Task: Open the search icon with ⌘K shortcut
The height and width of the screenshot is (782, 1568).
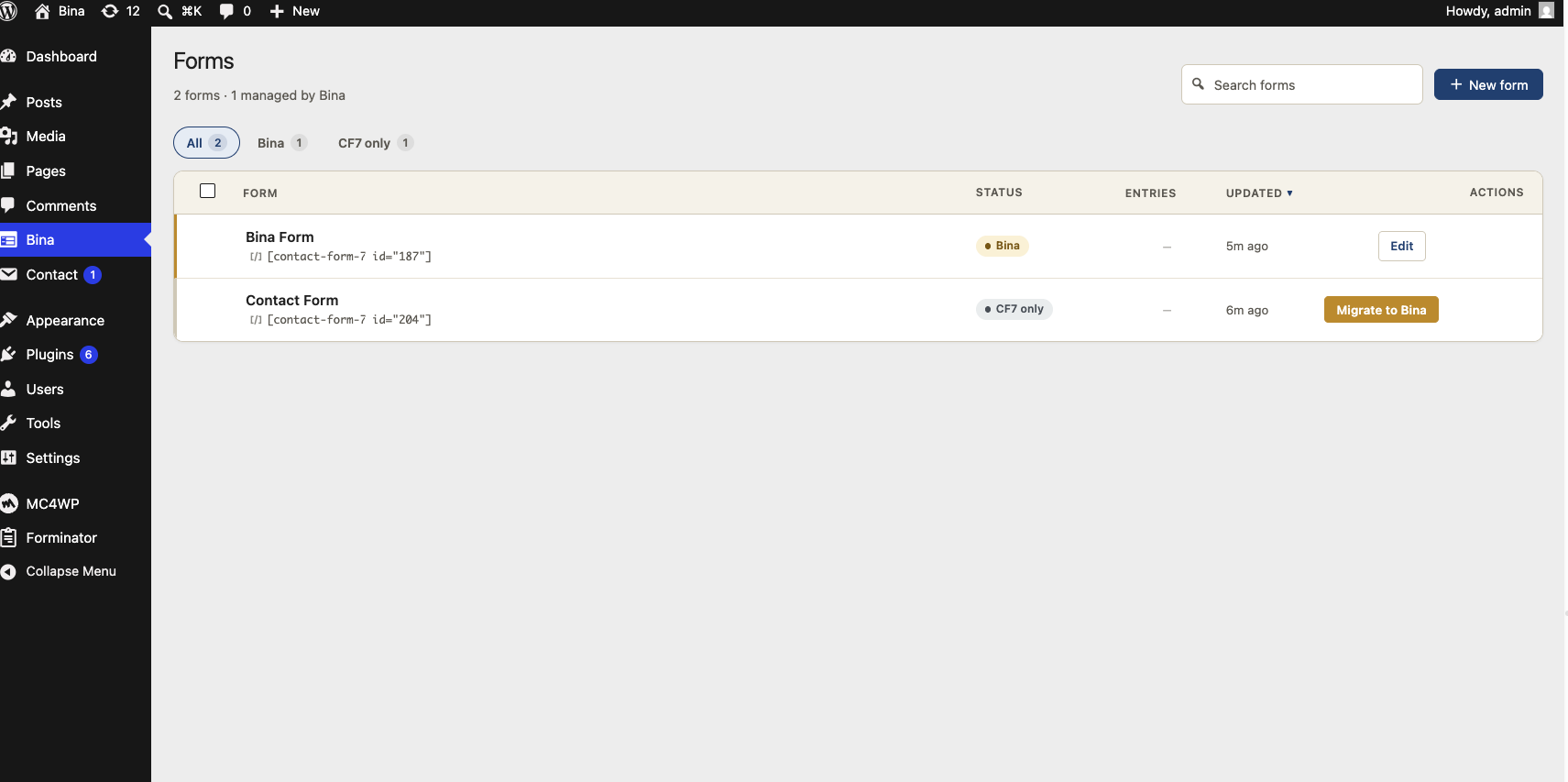Action: click(x=165, y=11)
